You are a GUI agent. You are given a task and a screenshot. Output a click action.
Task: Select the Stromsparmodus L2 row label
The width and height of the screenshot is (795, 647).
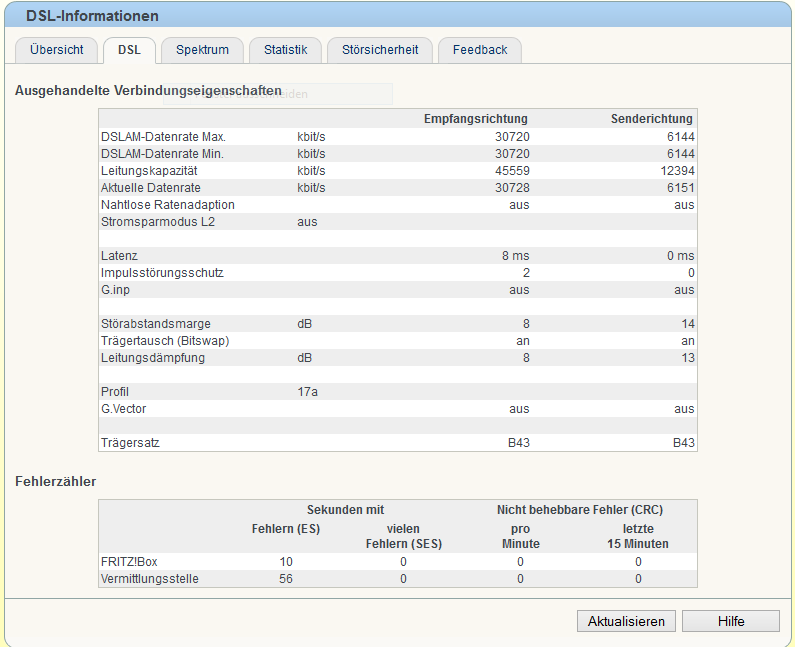pyautogui.click(x=158, y=222)
